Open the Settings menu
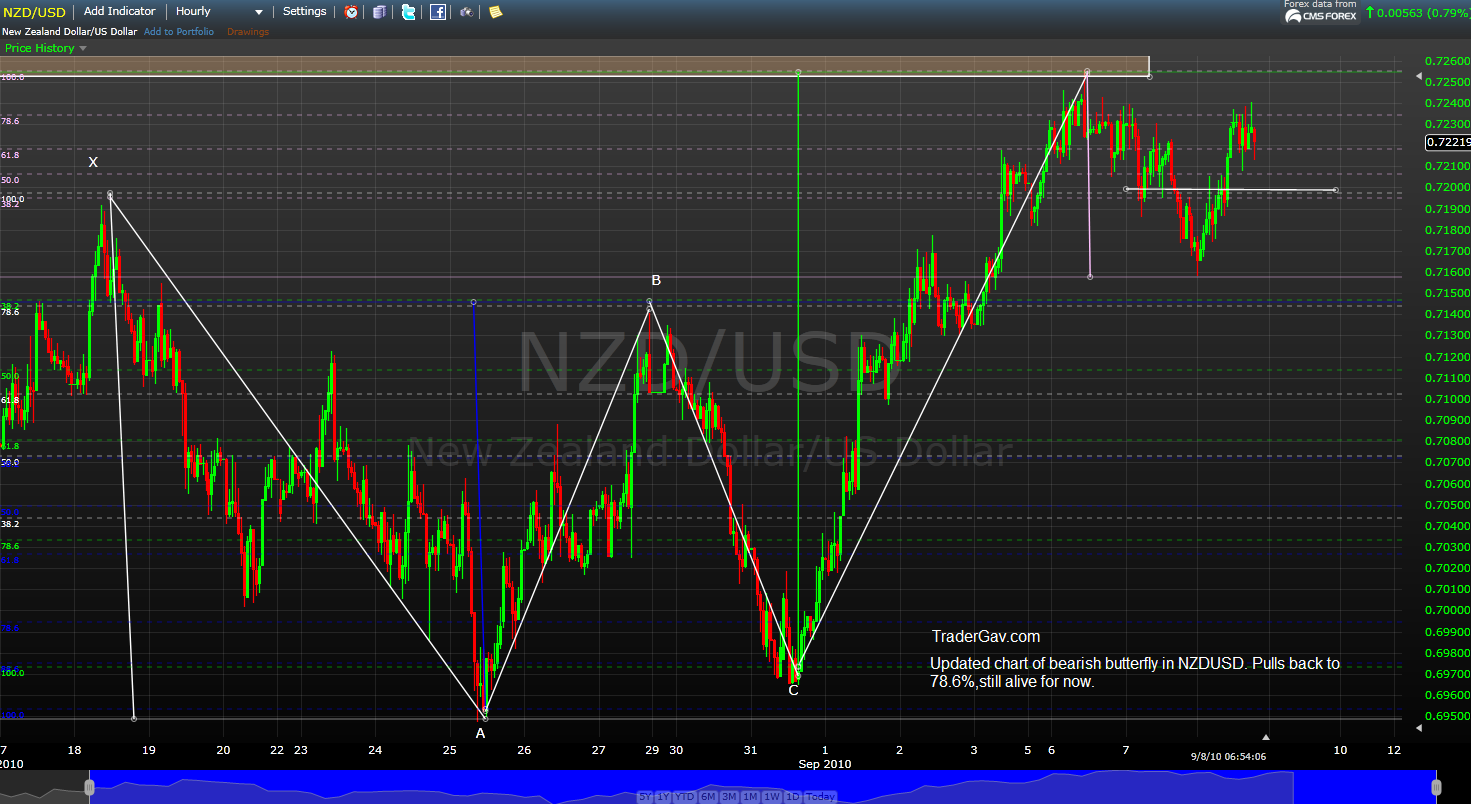The width and height of the screenshot is (1471, 804). point(304,11)
